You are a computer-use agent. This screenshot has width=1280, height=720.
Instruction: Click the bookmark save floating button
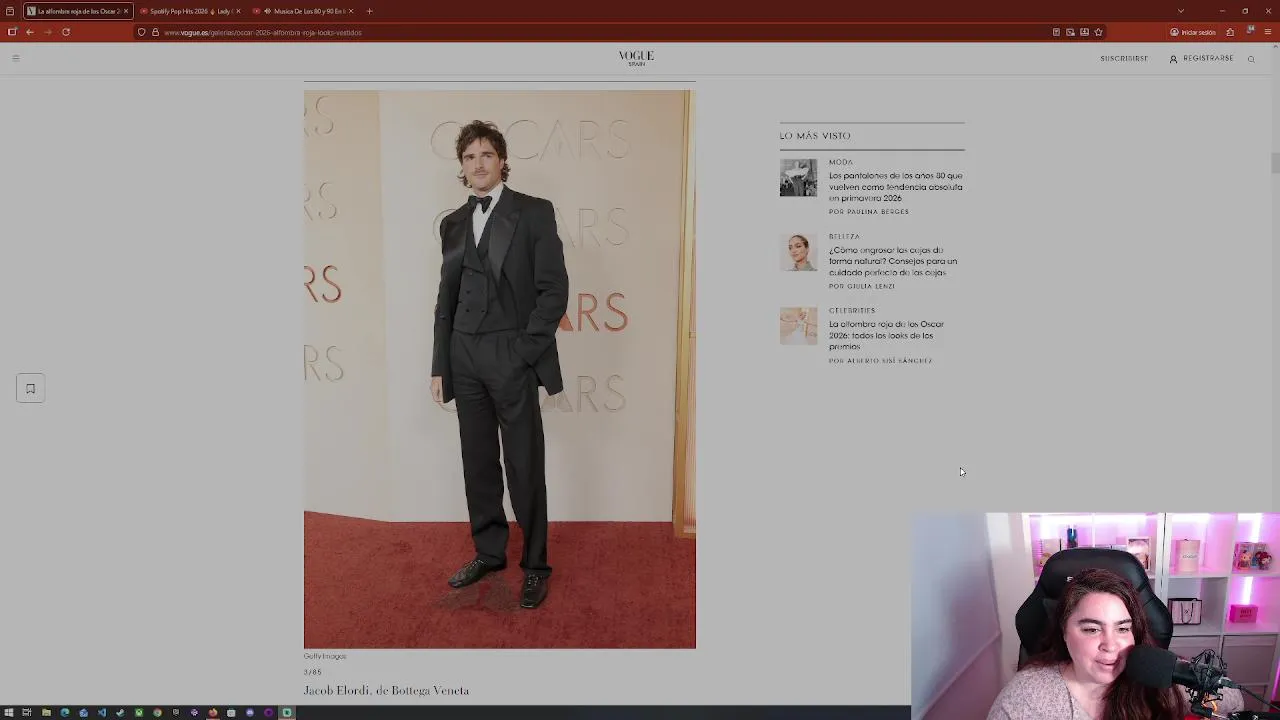click(x=30, y=388)
